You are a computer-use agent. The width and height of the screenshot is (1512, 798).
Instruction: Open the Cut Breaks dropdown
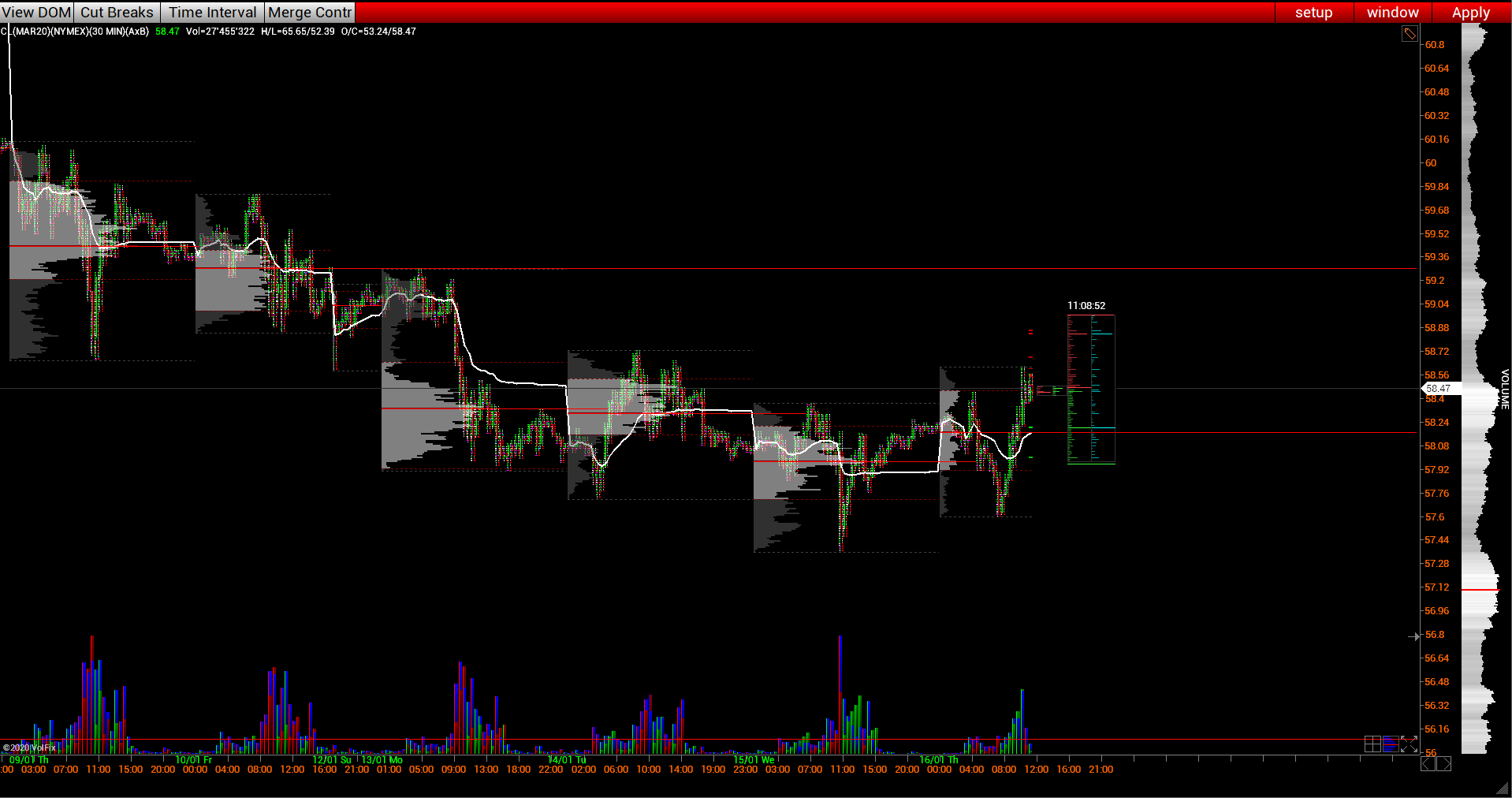(x=117, y=12)
